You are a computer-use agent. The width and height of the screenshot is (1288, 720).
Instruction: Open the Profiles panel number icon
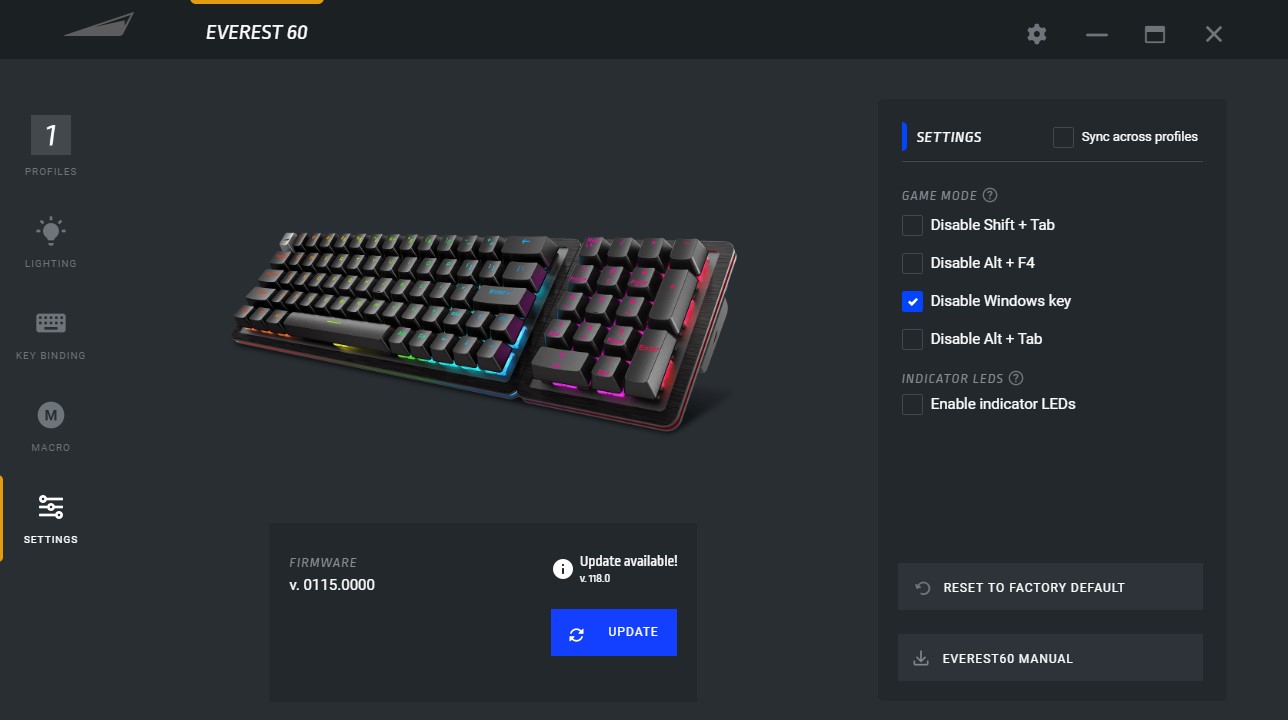click(x=51, y=135)
